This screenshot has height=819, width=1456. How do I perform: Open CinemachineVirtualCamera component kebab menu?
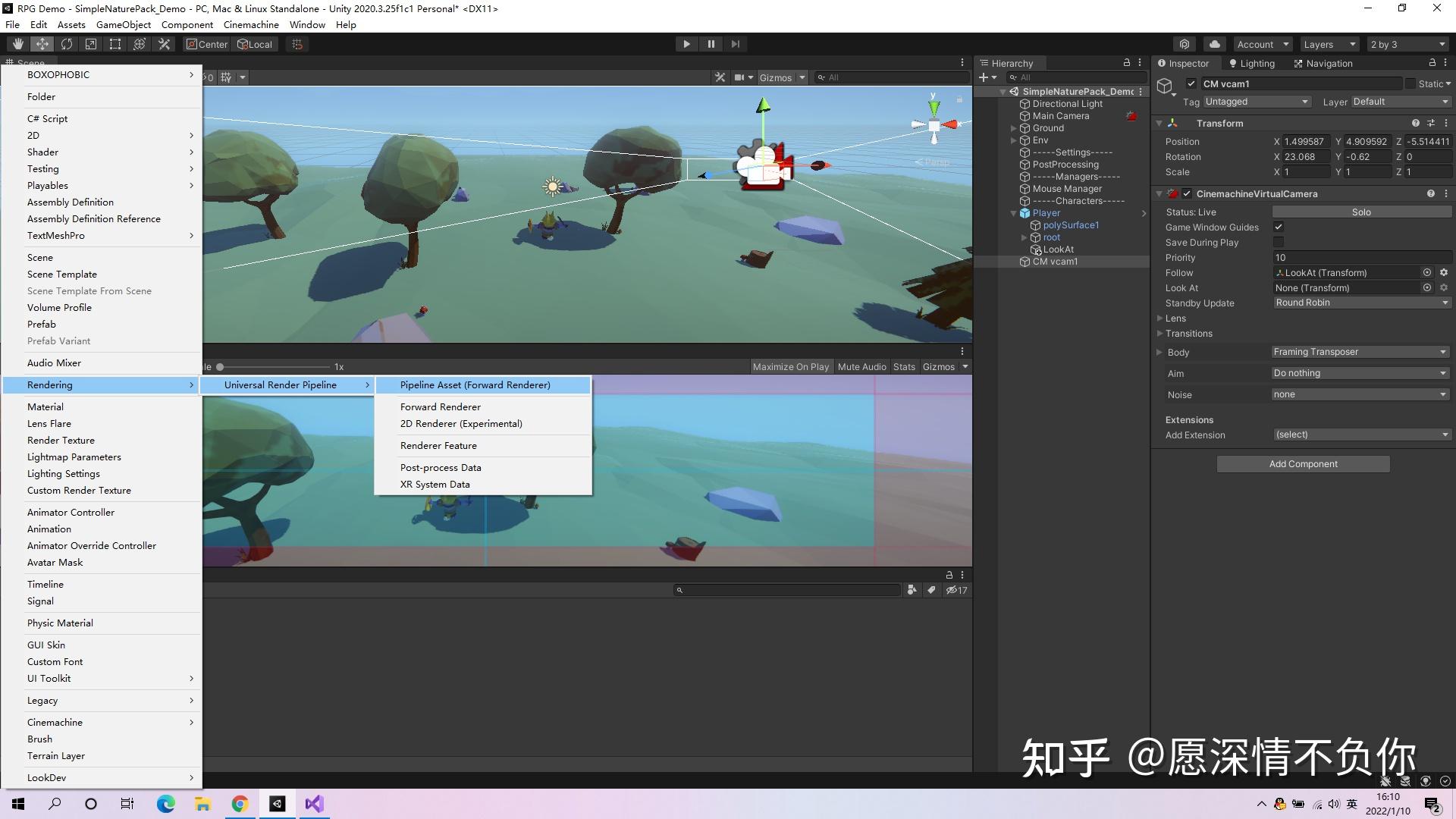coord(1446,193)
